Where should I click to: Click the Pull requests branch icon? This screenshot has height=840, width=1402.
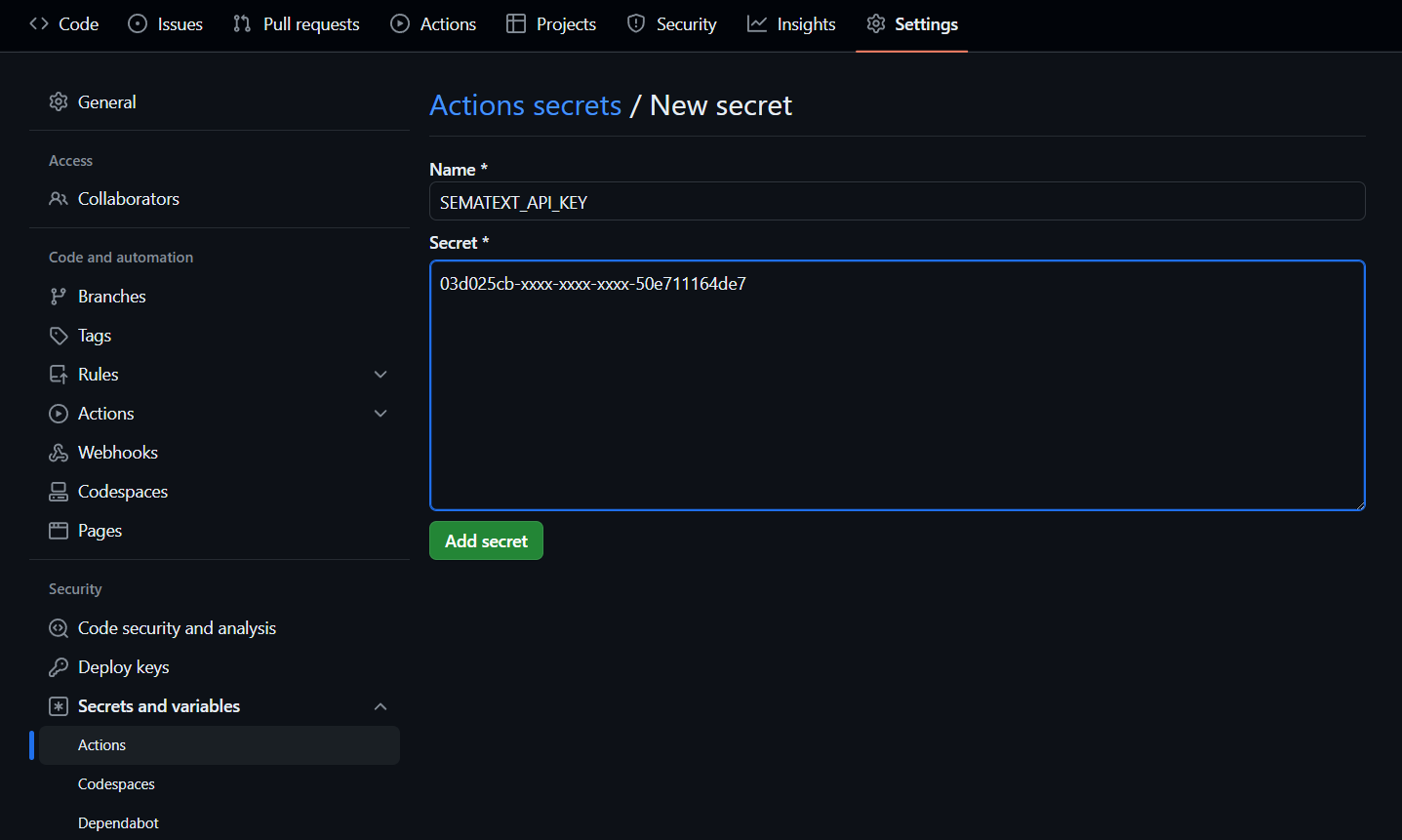click(242, 23)
